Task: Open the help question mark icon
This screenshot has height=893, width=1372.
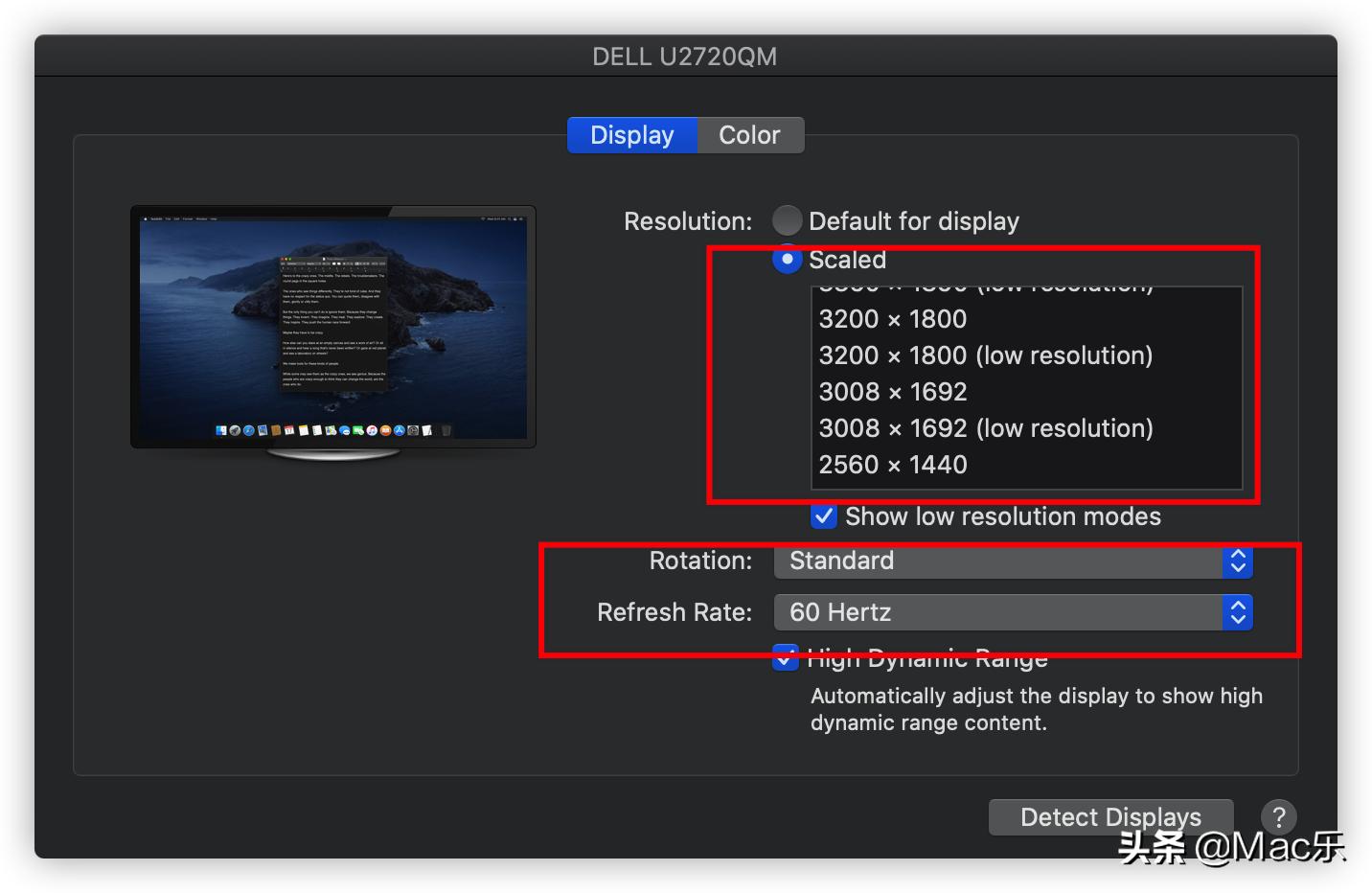Action: 1280,817
